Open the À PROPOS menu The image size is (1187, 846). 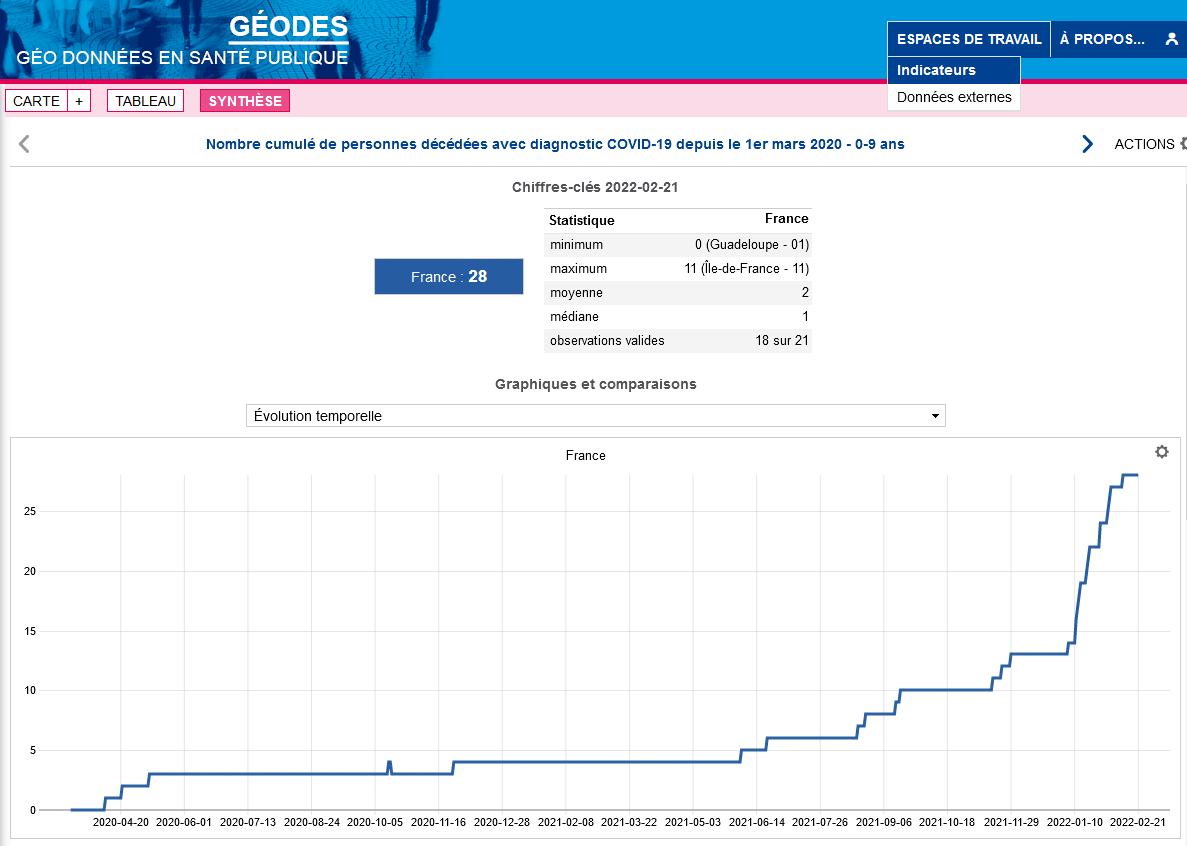1101,39
